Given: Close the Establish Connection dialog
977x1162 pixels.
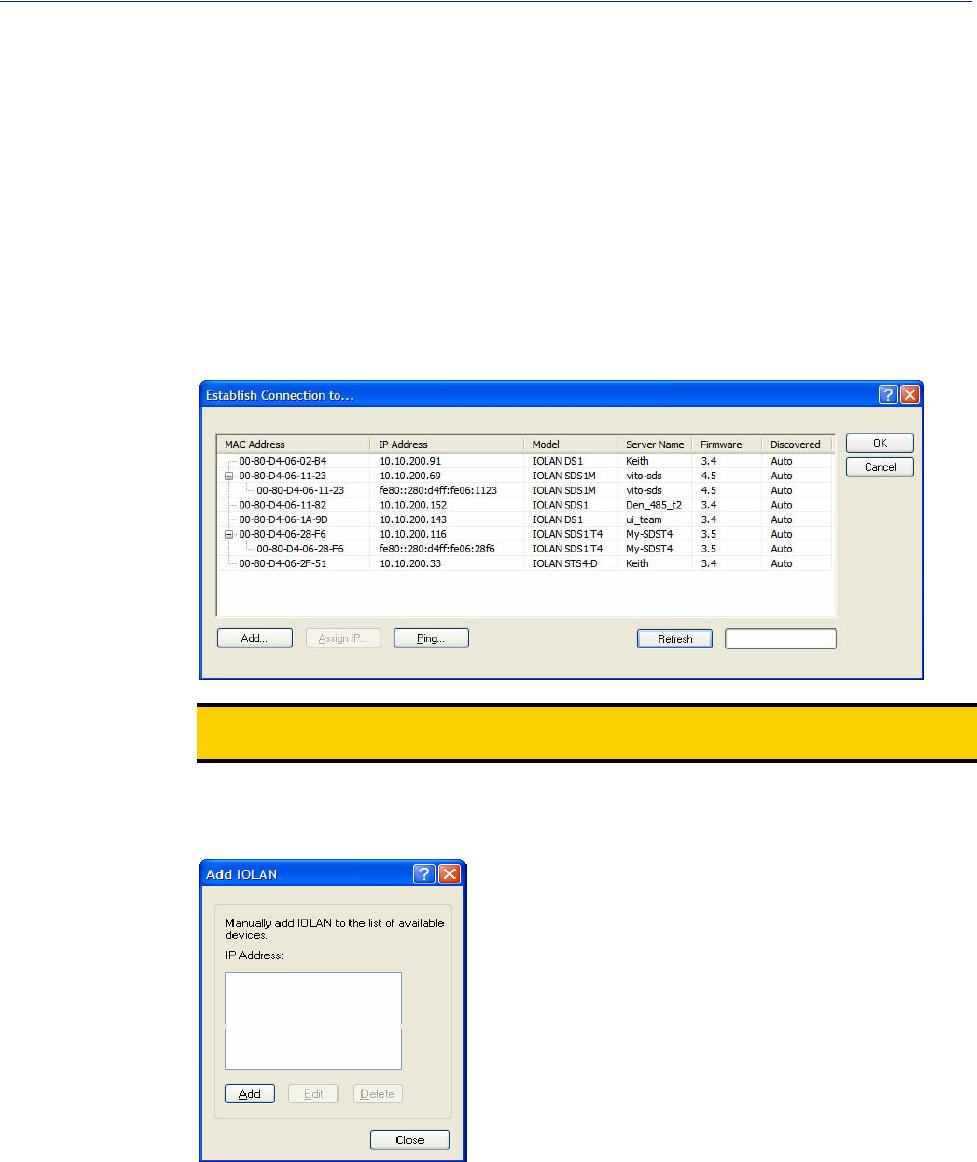Looking at the screenshot, I should (x=910, y=395).
